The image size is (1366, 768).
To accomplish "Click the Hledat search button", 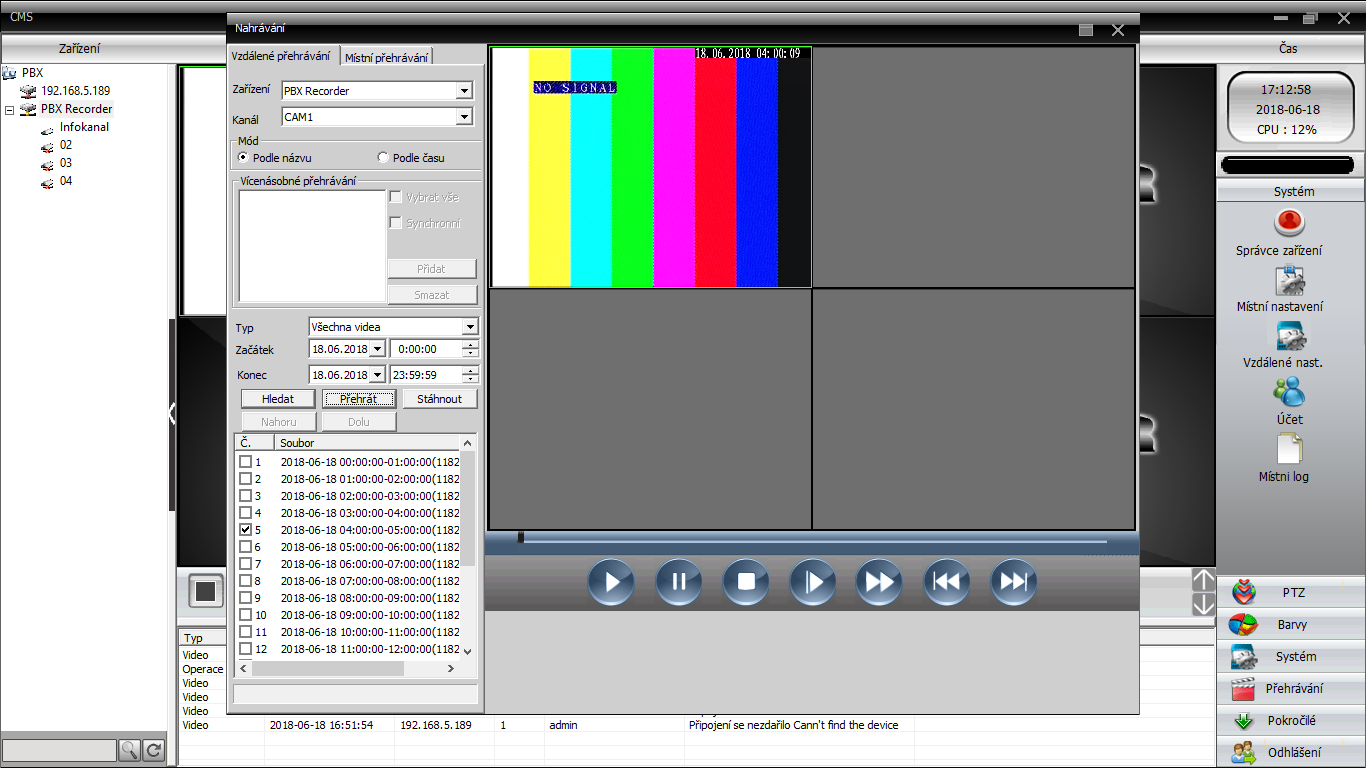I will tap(278, 399).
